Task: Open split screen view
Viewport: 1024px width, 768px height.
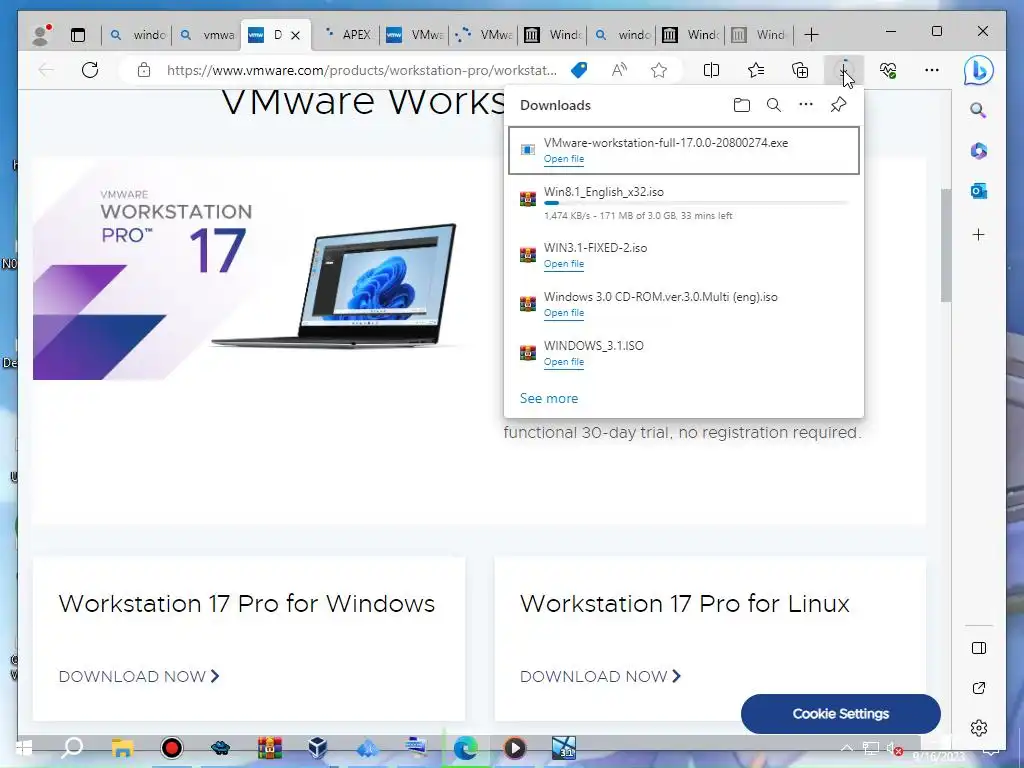Action: (x=711, y=70)
